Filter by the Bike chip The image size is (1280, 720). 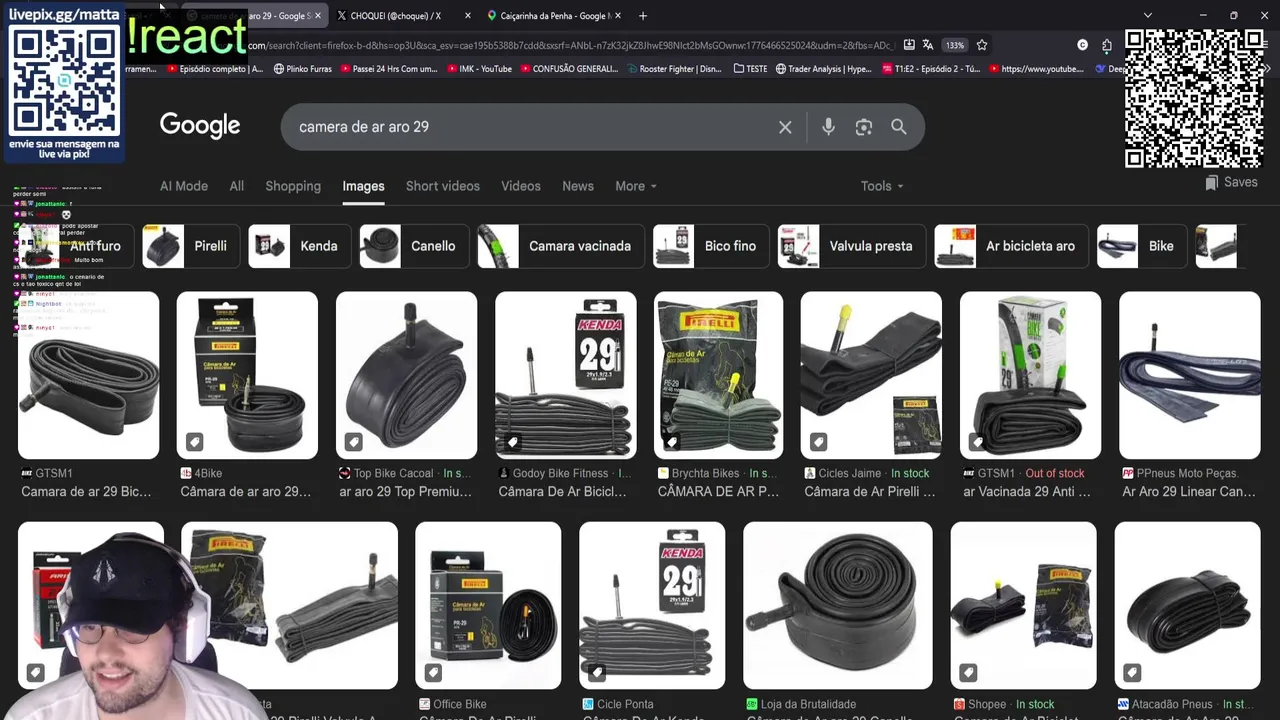(x=1141, y=246)
